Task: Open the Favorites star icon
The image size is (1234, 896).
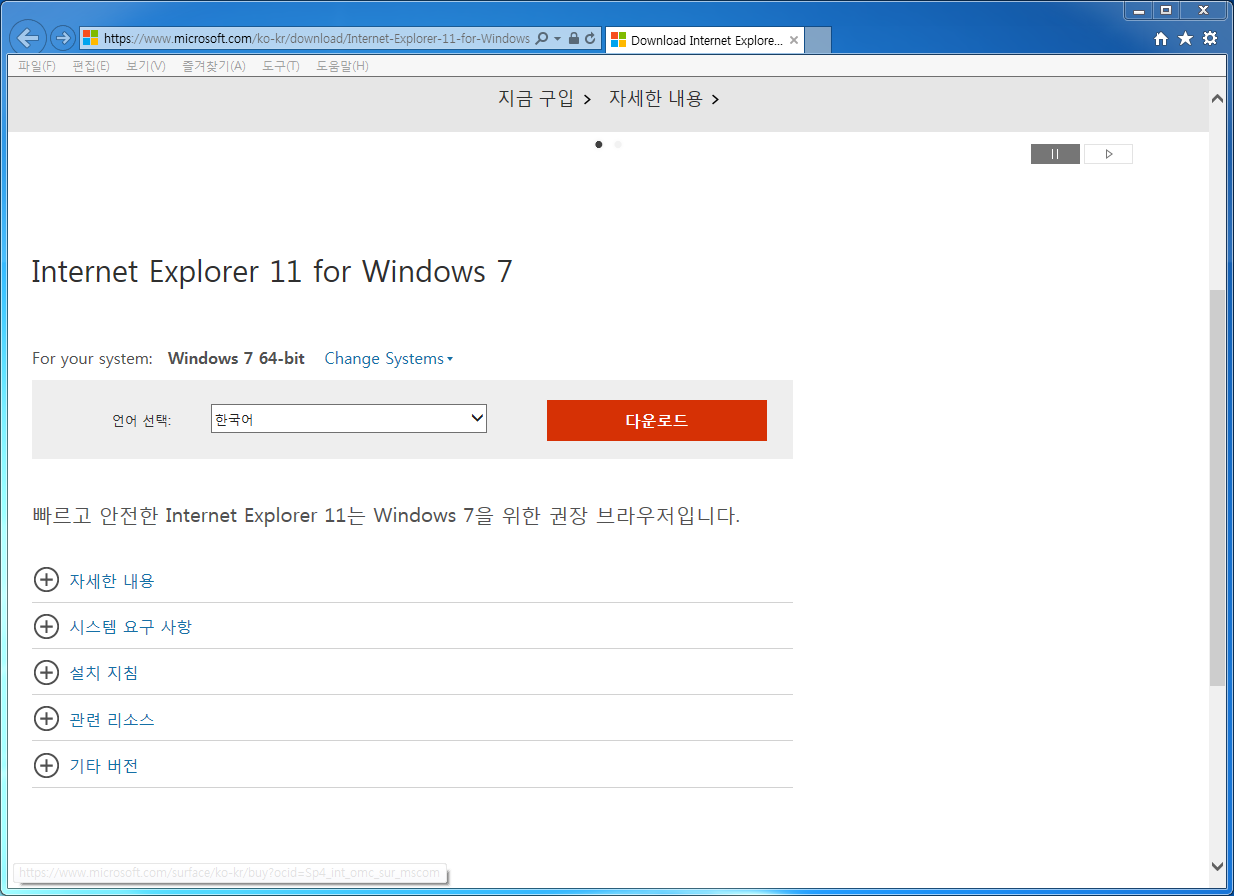Action: [1185, 39]
